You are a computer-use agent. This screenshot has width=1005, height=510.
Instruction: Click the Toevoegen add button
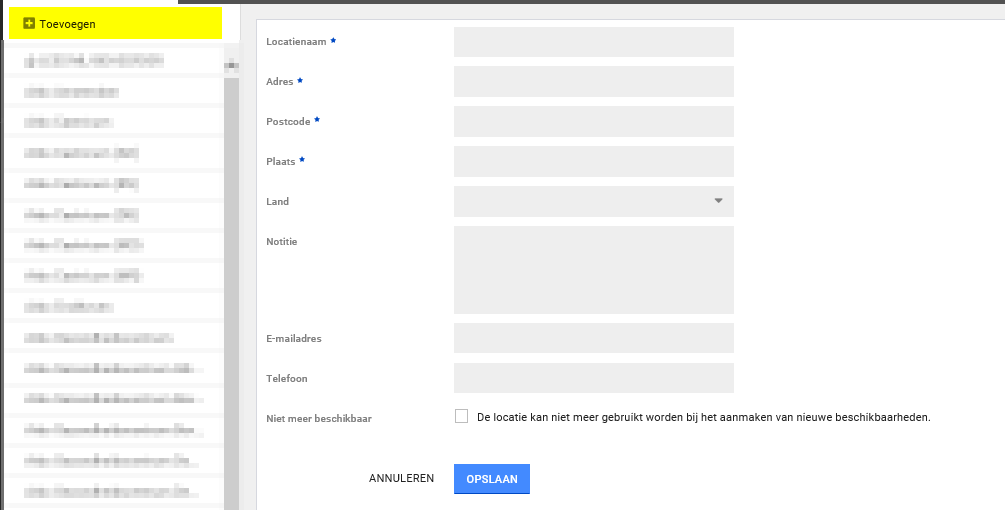115,23
